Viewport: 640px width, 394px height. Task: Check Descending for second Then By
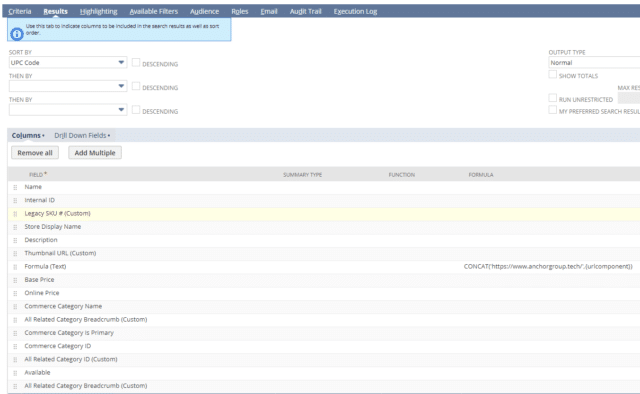[136, 110]
